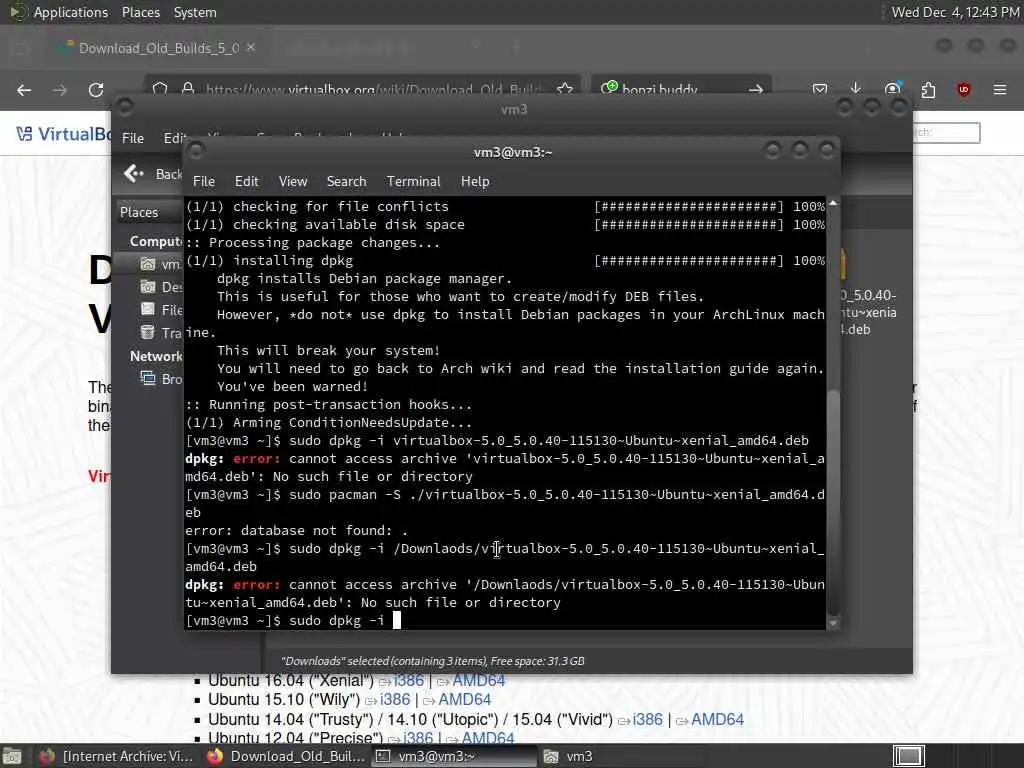Screen dimensions: 1024x768
Task: Click the terminal title vm3@vm3:~
Action: 513,152
